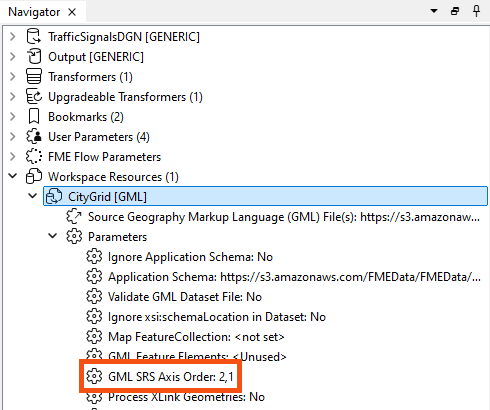
Task: Collapse the CityGrid [GML] node
Action: coord(33,196)
